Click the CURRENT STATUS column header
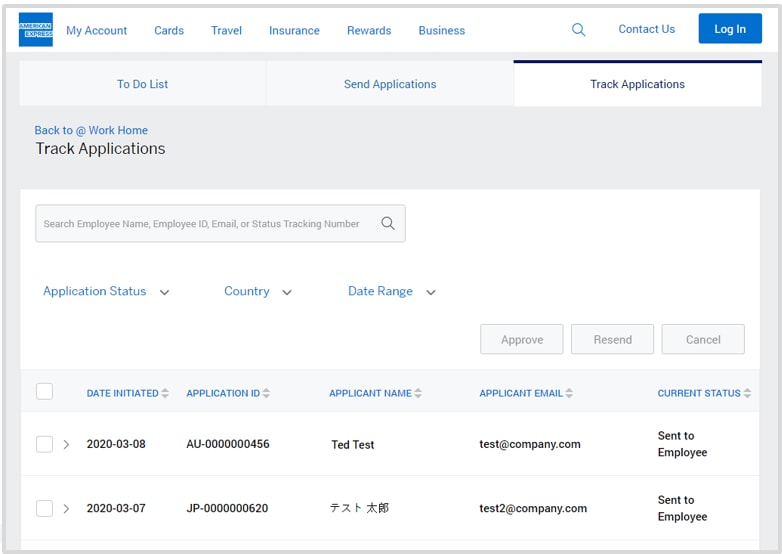Image resolution: width=782 pixels, height=554 pixels. (699, 393)
